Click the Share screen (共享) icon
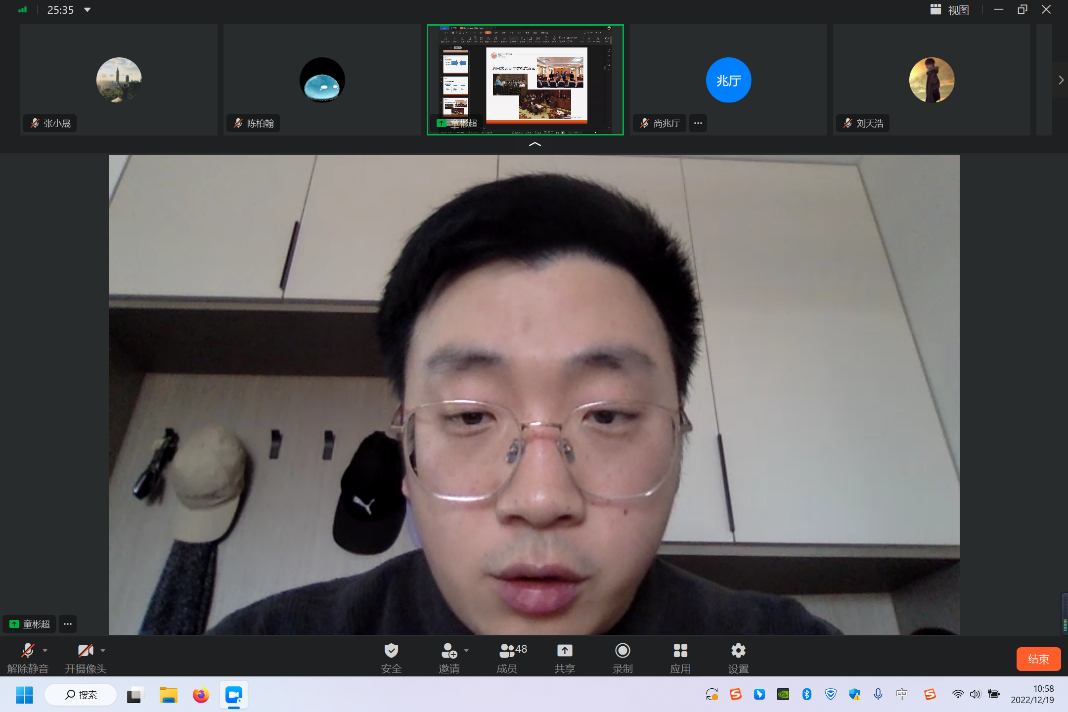This screenshot has width=1068, height=712. click(565, 651)
